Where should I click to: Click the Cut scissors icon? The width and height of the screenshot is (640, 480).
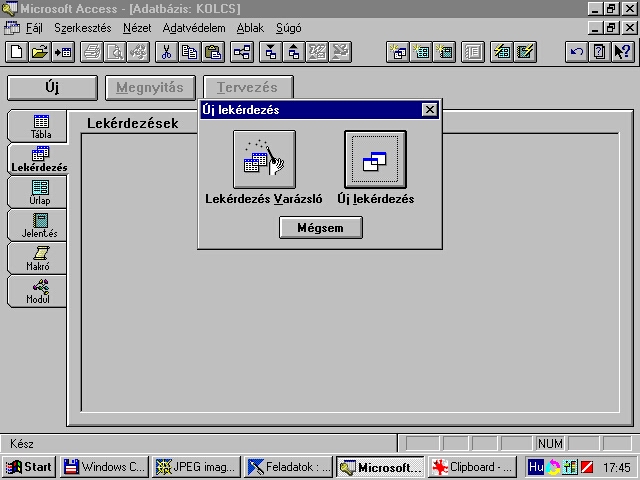point(167,52)
